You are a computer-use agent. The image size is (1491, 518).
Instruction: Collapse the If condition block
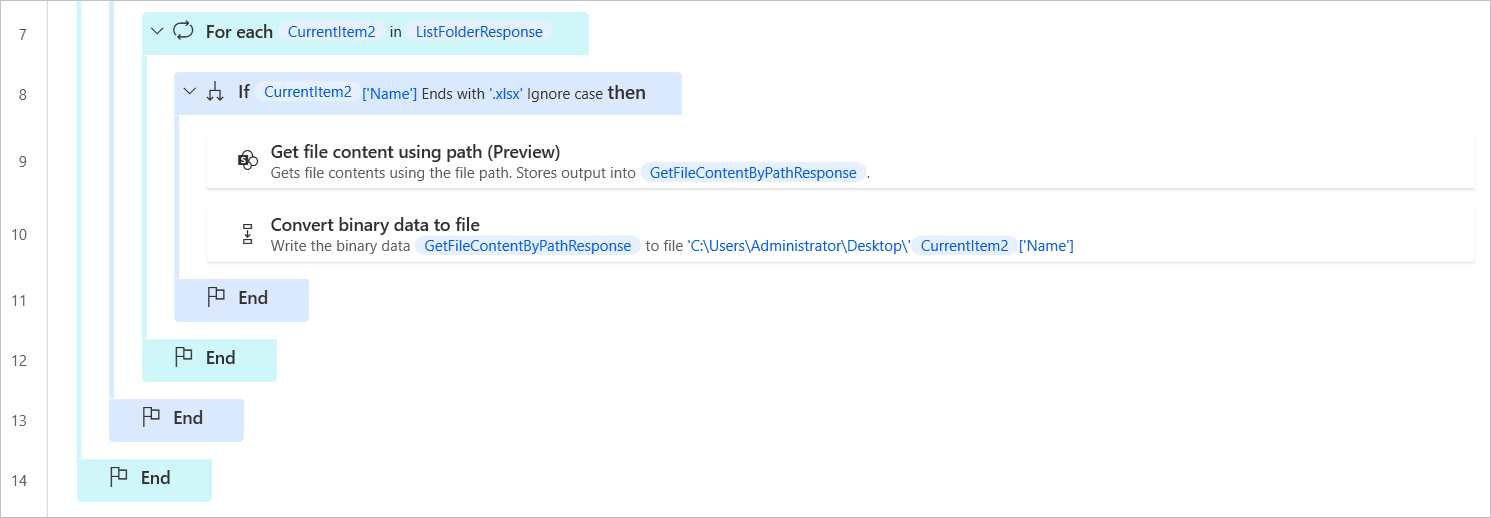coord(189,92)
